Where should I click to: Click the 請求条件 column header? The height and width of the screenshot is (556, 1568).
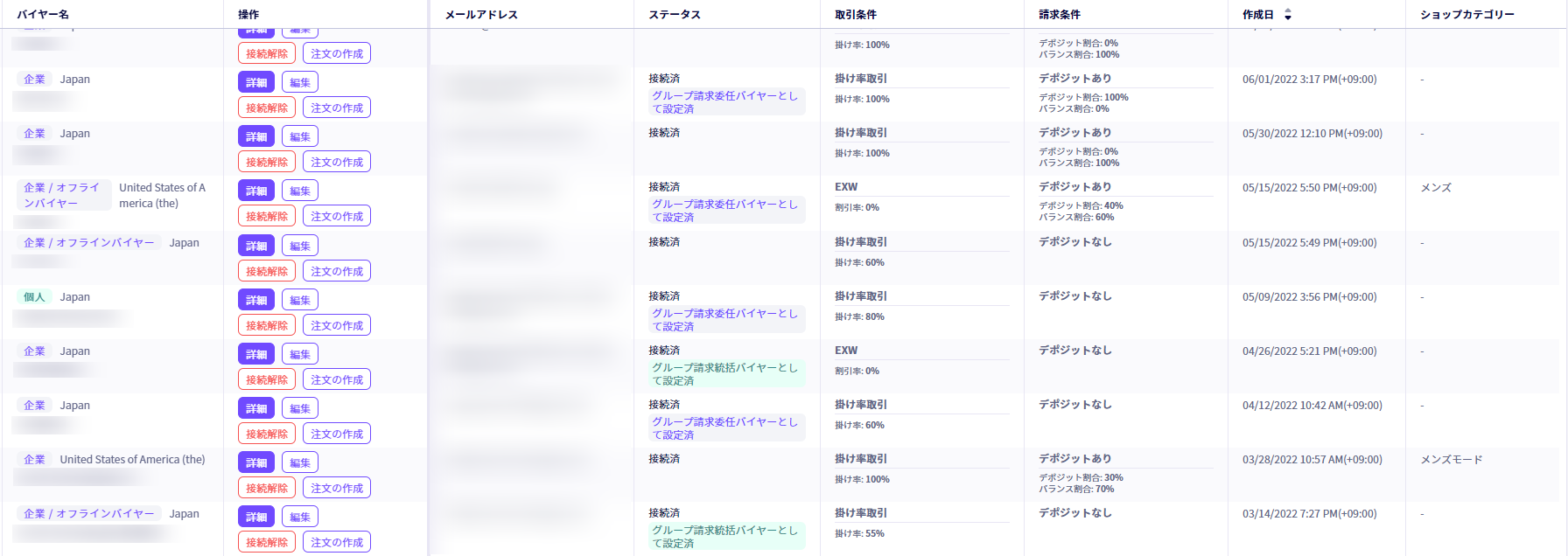(1060, 15)
